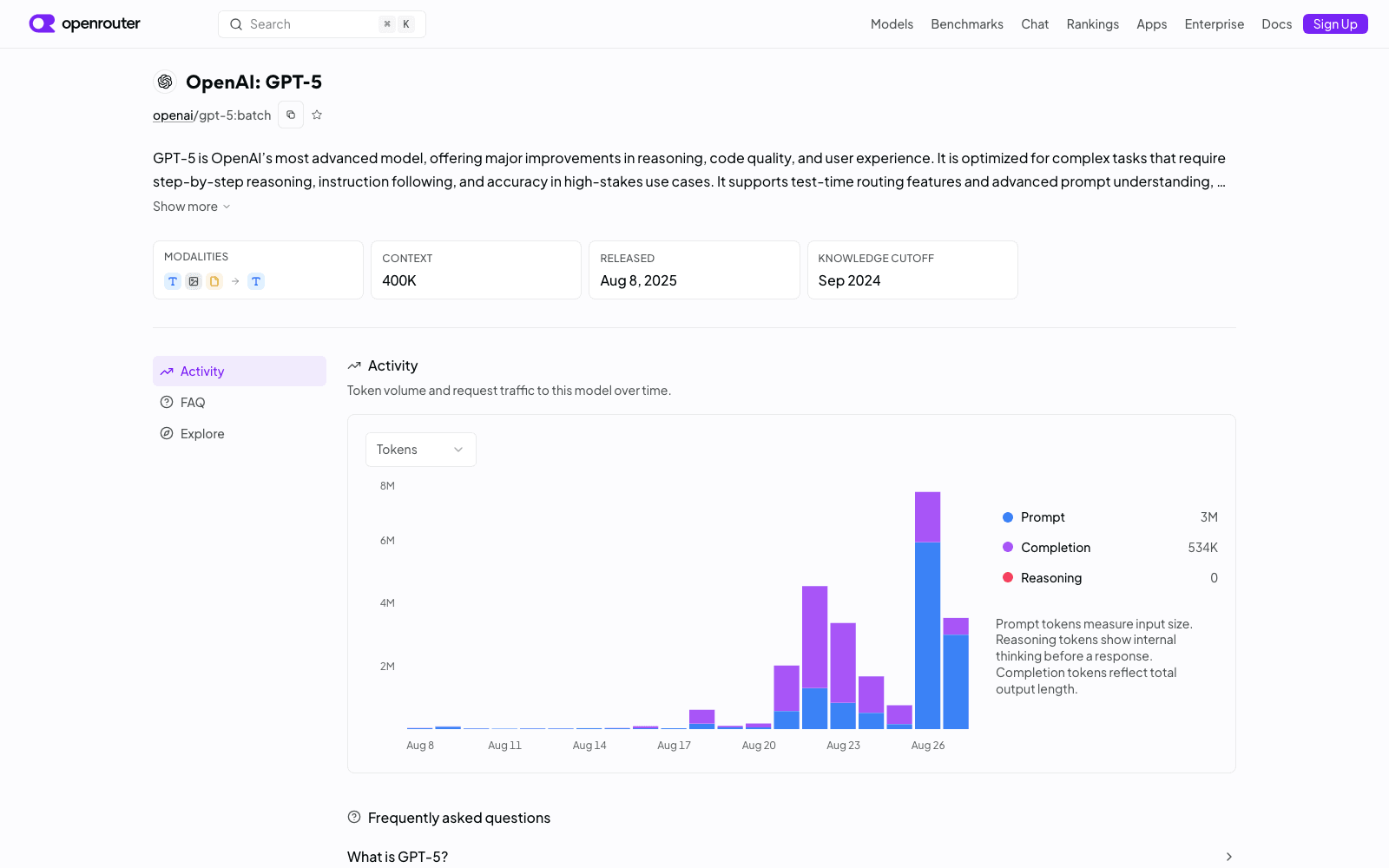
Task: Click the file input modality icon
Action: pyautogui.click(x=214, y=281)
